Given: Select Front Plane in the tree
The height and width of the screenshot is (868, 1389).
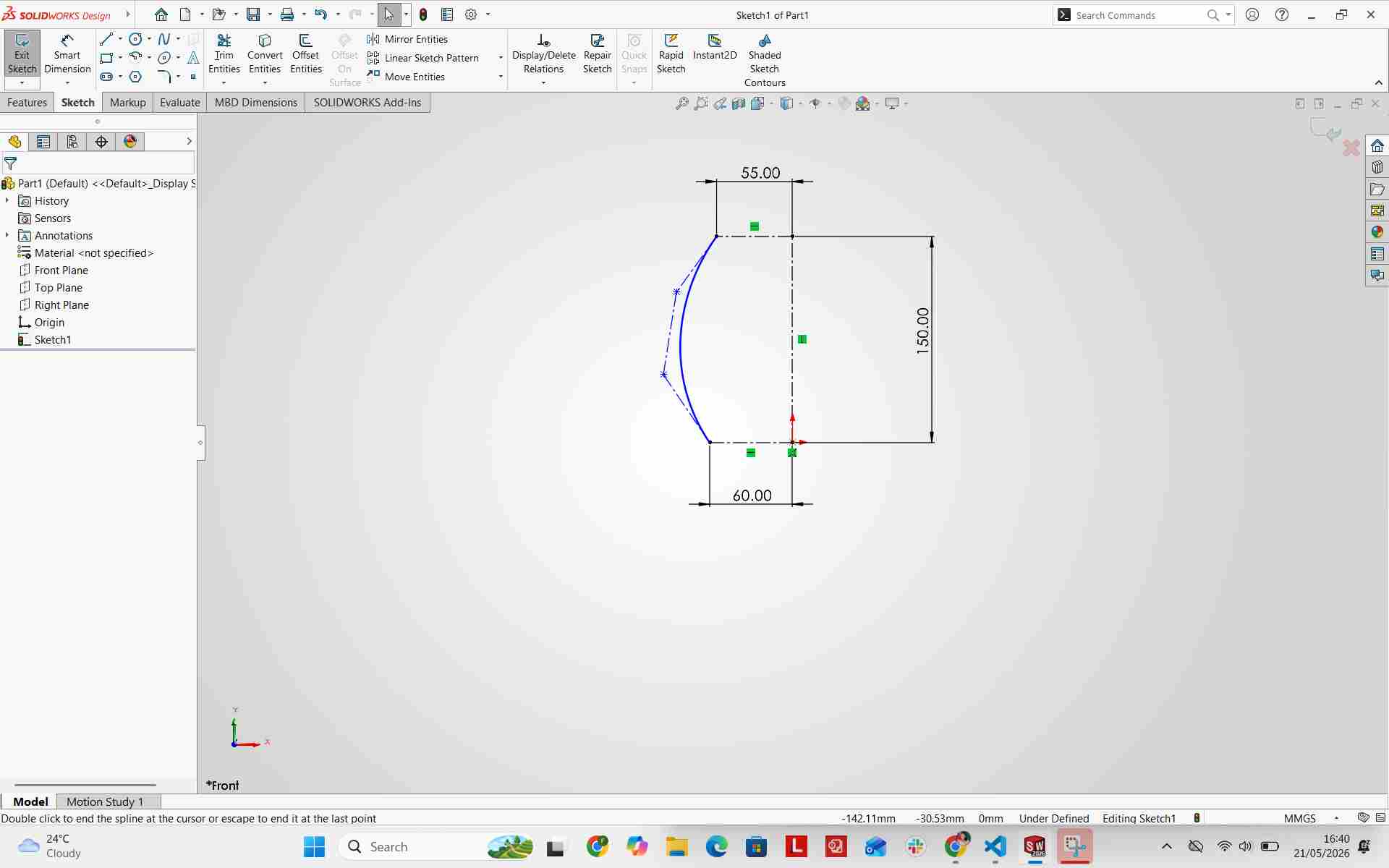Looking at the screenshot, I should click(x=61, y=271).
